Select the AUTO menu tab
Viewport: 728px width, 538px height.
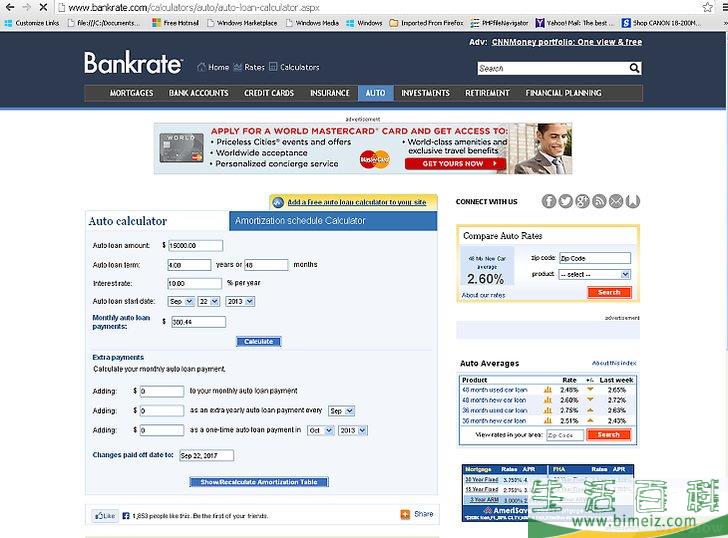[x=376, y=93]
